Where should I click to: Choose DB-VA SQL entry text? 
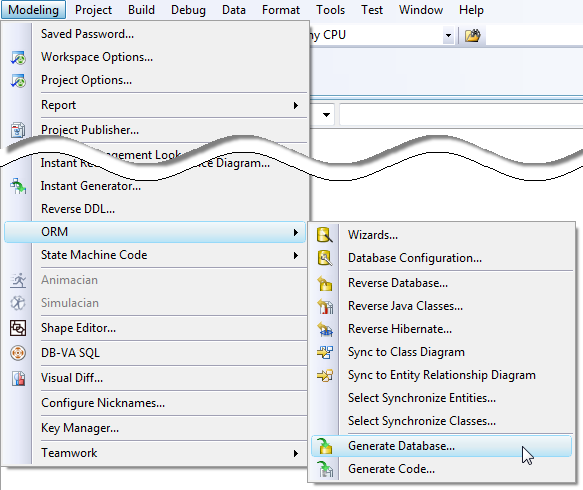point(70,352)
